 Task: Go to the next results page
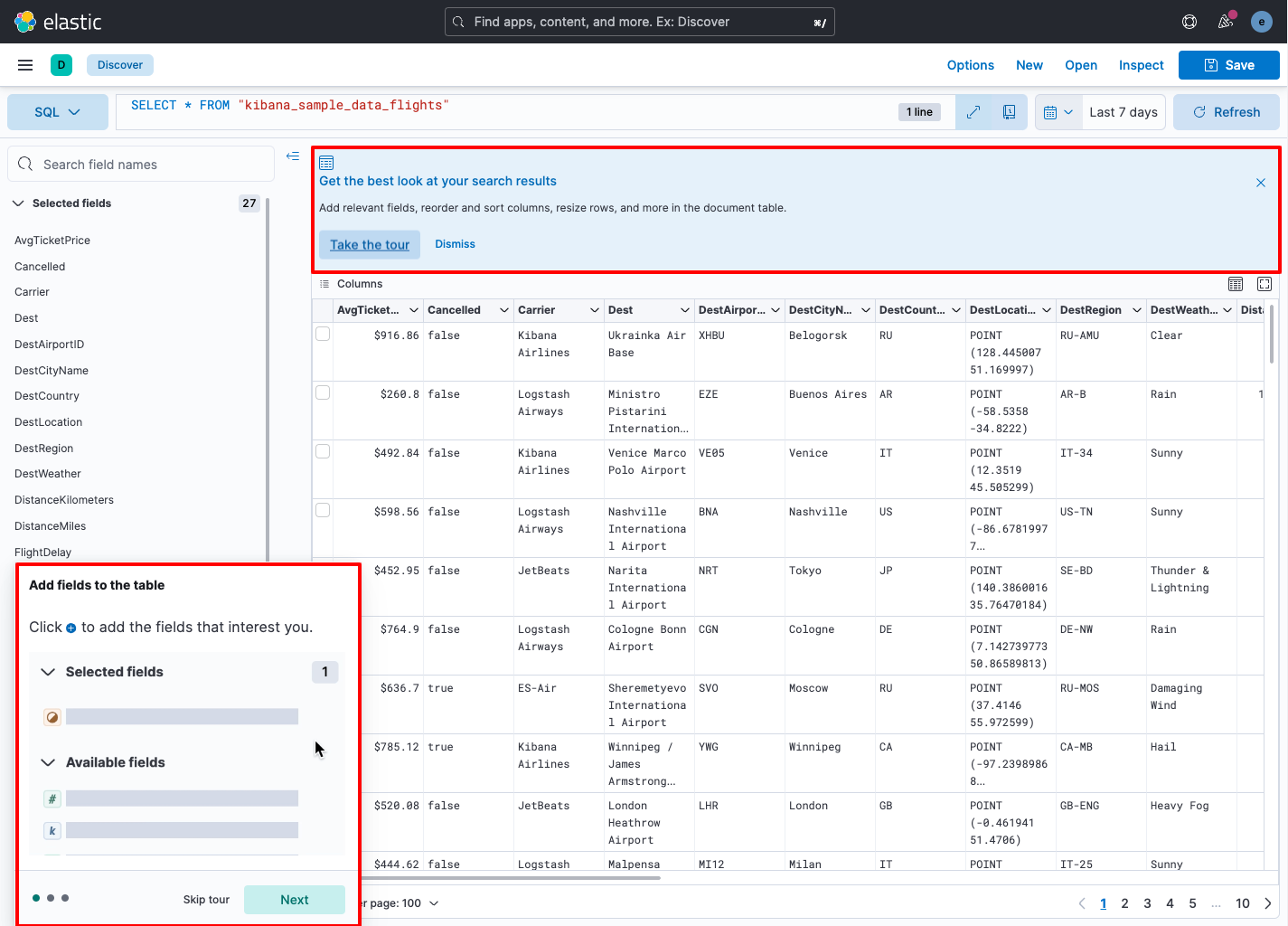(1268, 903)
